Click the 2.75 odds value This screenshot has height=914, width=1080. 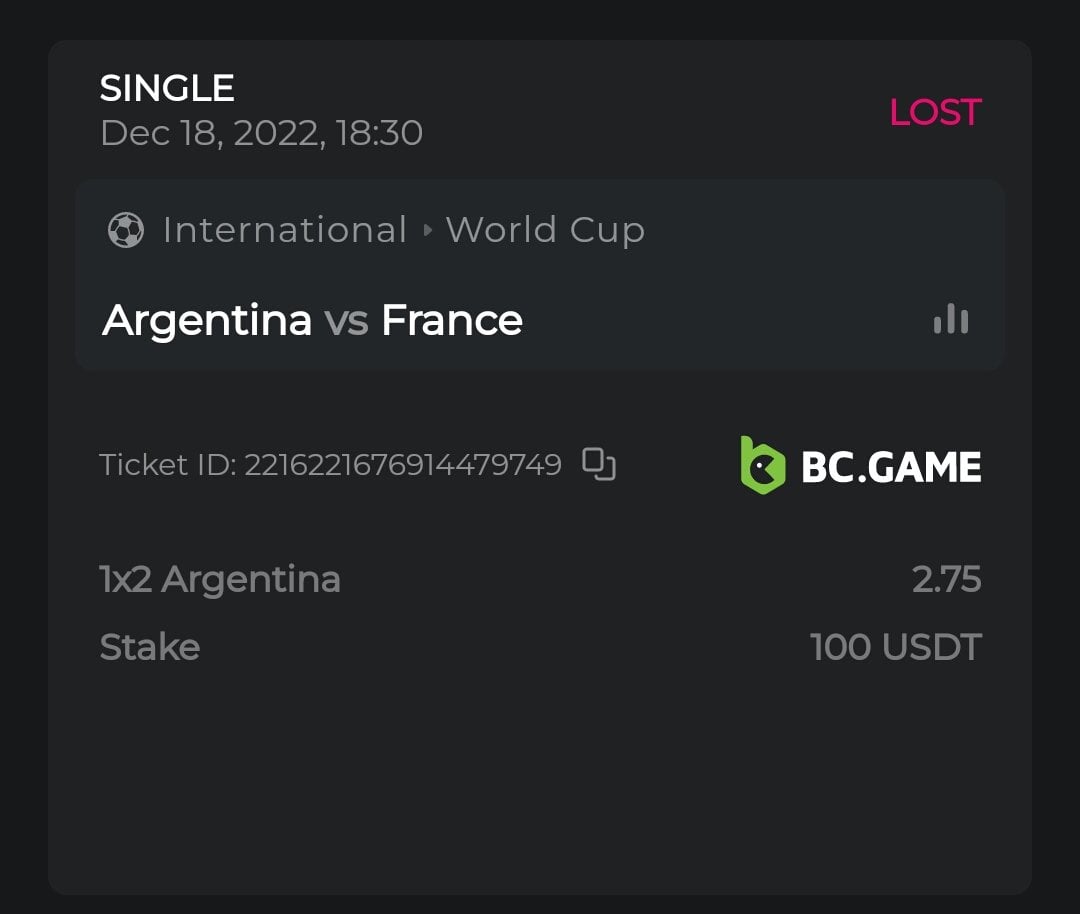[x=946, y=579]
